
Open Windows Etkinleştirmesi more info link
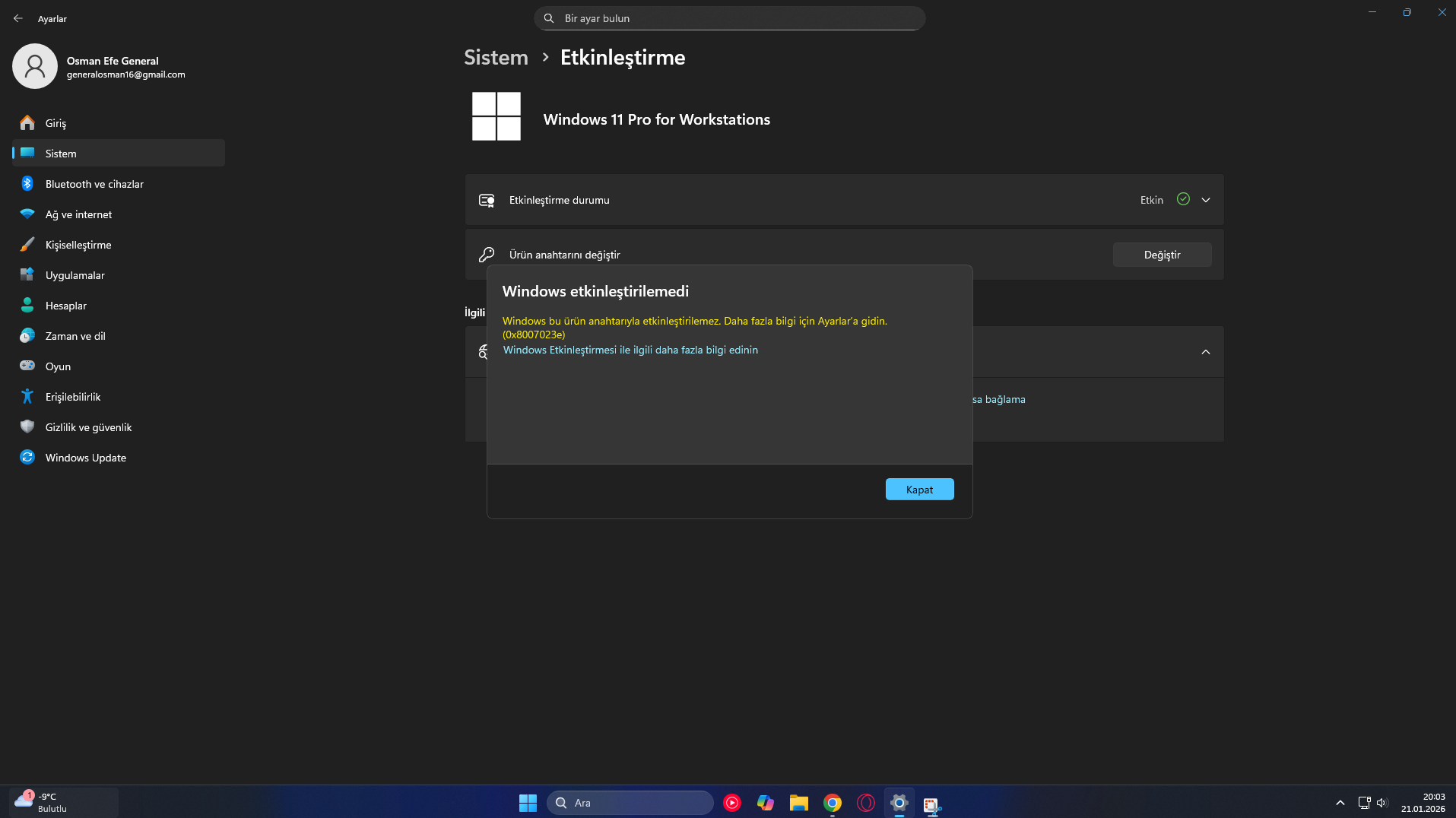630,350
